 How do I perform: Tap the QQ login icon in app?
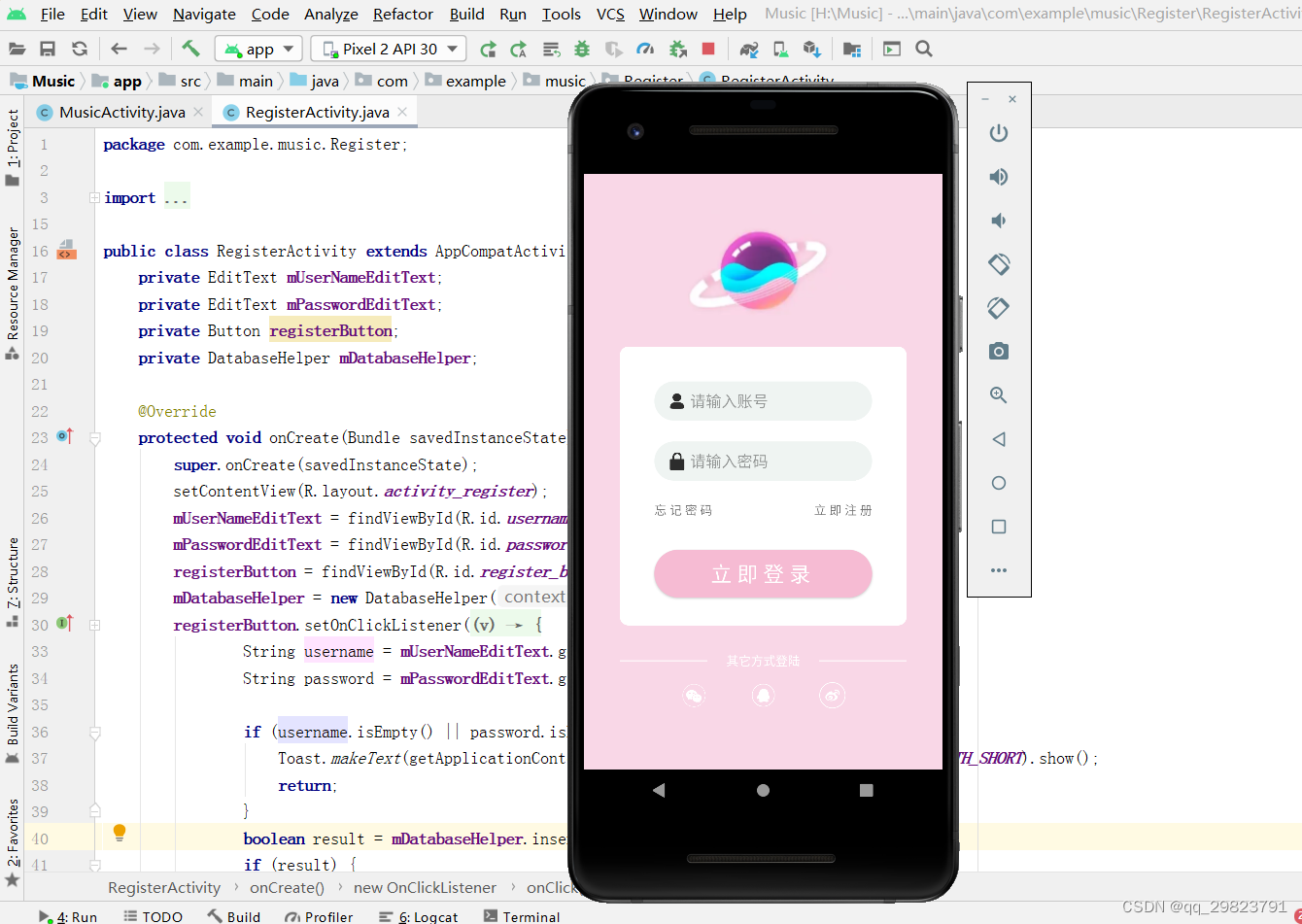tap(763, 696)
